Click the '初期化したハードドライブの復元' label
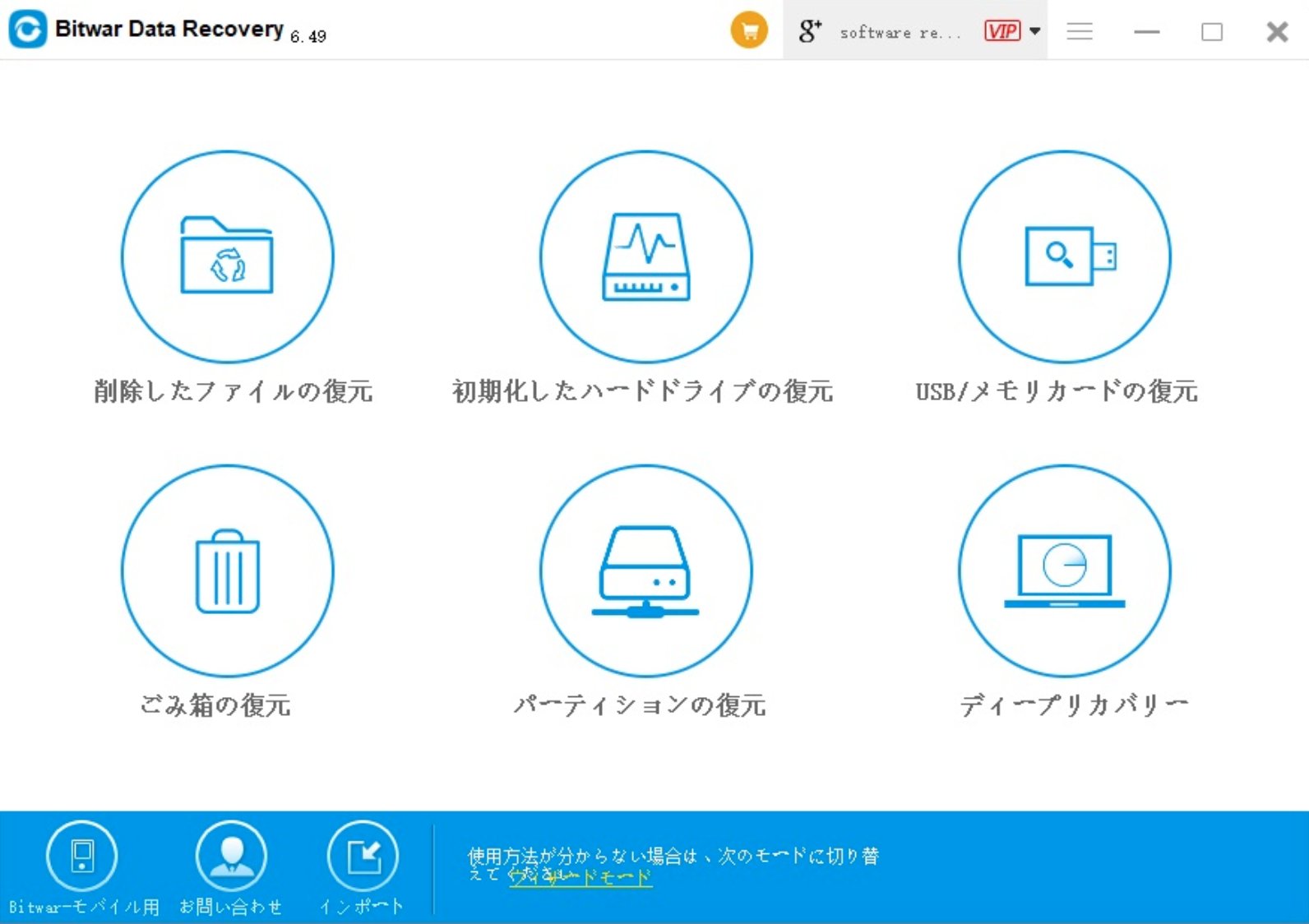 tap(643, 391)
